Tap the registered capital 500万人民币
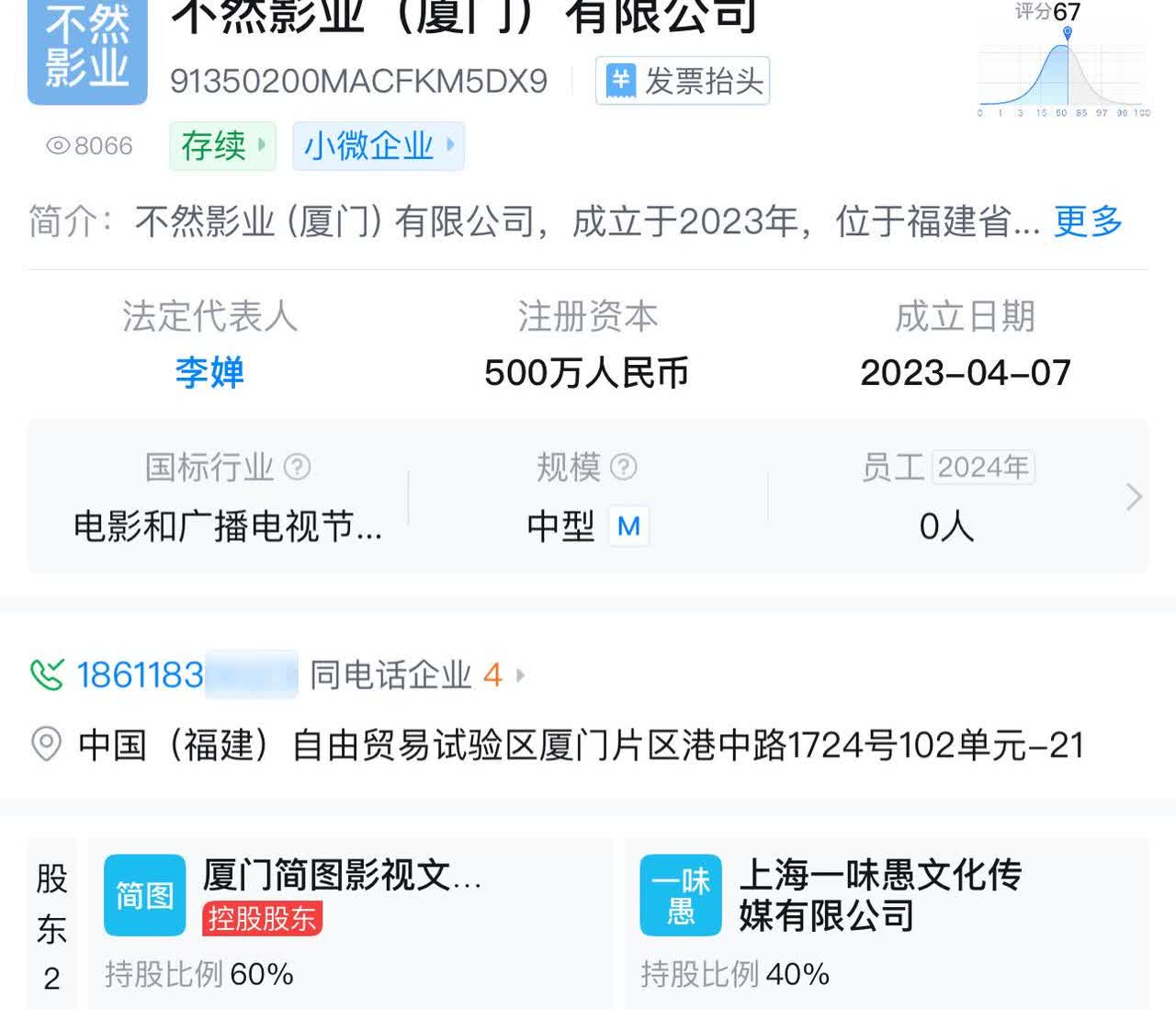1176x1009 pixels. pyautogui.click(x=586, y=372)
